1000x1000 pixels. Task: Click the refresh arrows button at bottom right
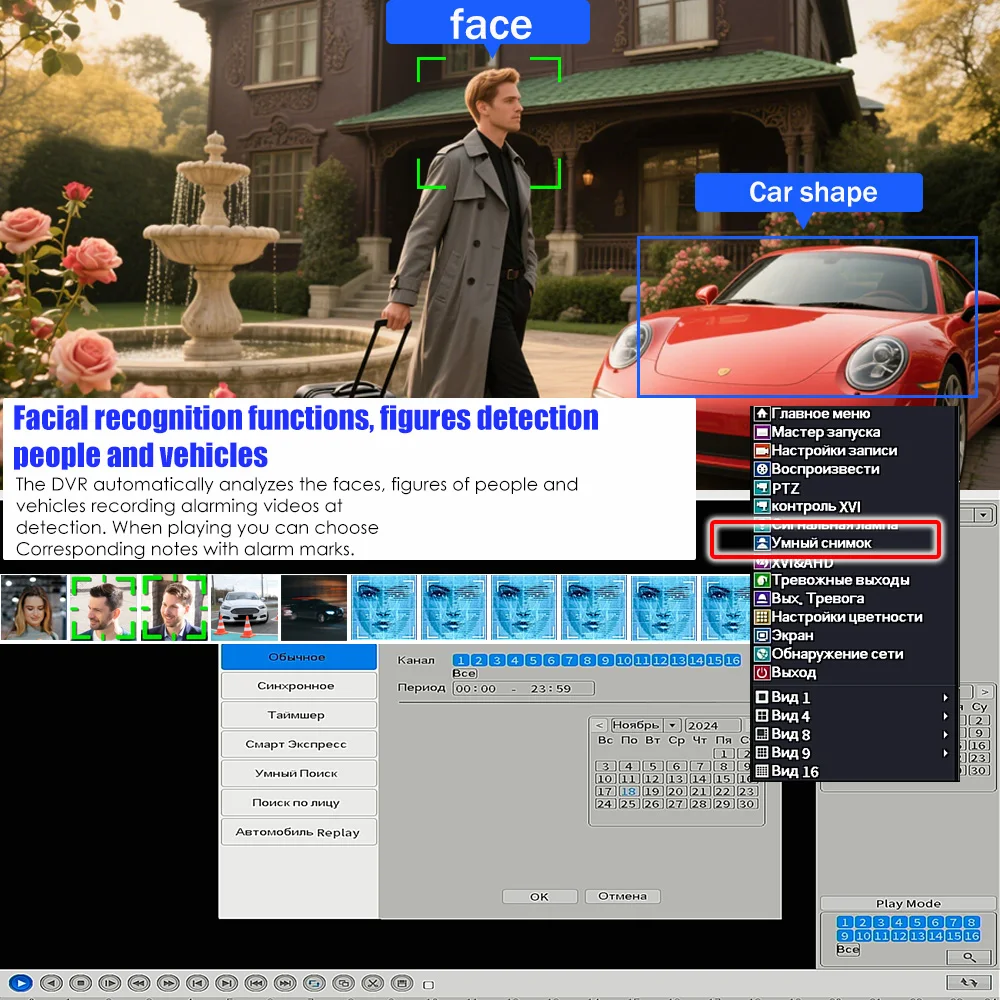point(968,983)
